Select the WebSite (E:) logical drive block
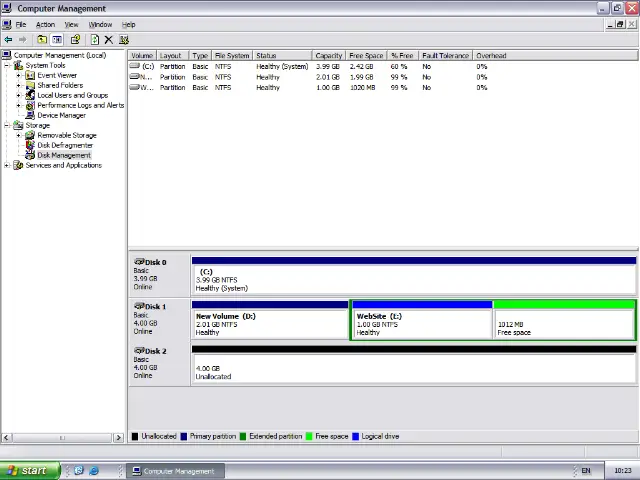 pyautogui.click(x=422, y=320)
